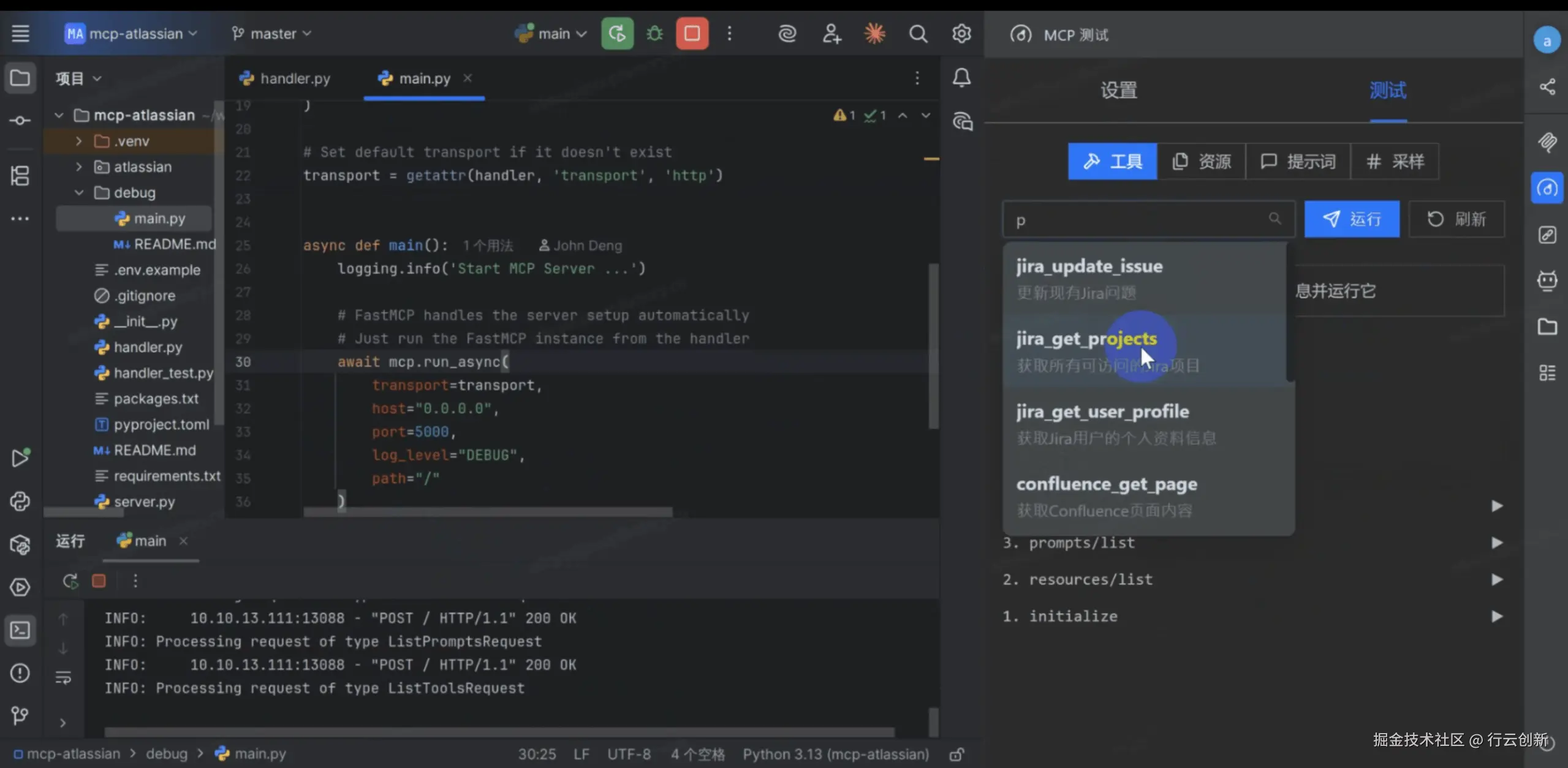This screenshot has width=1568, height=768.
Task: Open the Terminal tool window icon
Action: [x=20, y=630]
